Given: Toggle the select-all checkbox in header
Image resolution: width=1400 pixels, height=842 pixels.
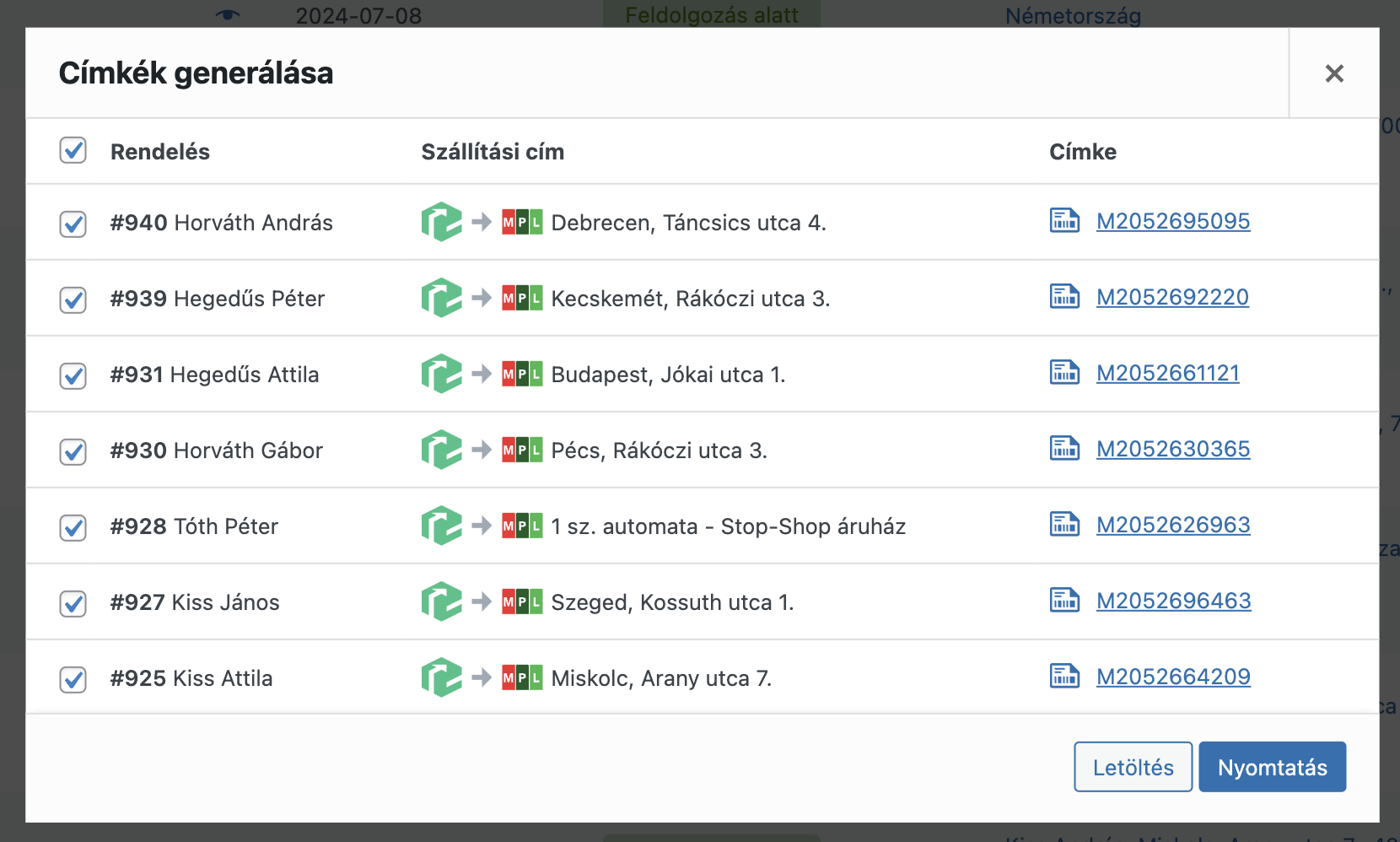Looking at the screenshot, I should point(73,151).
